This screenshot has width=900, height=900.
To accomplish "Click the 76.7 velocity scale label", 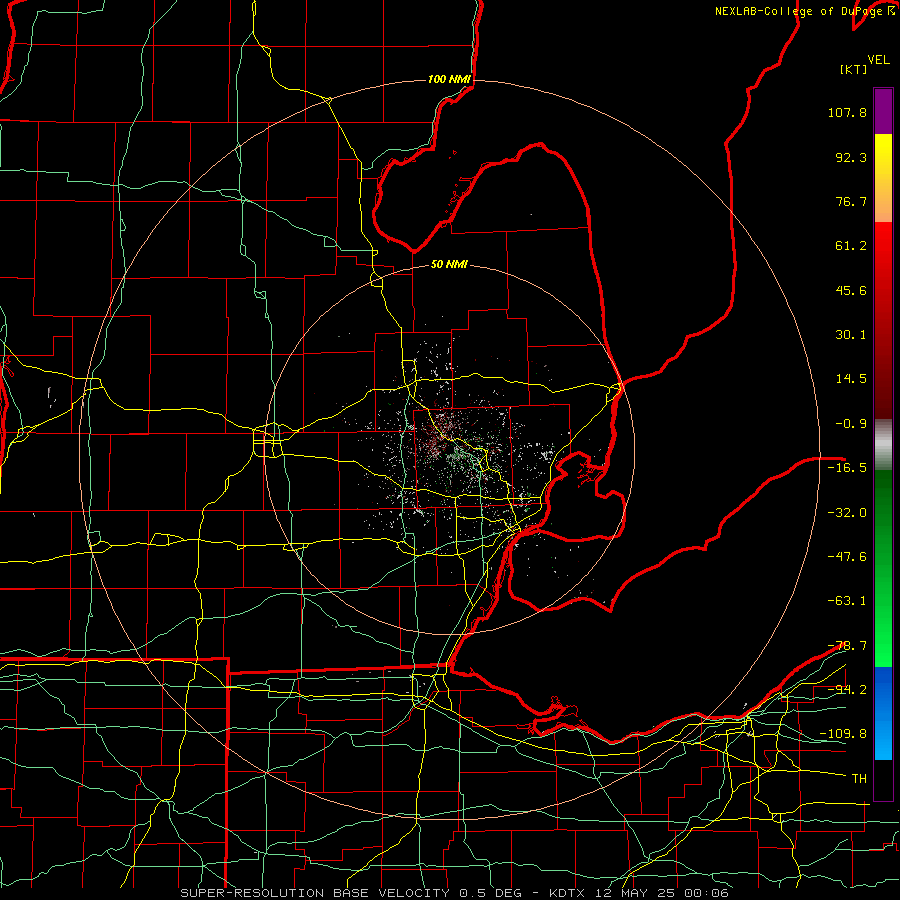I will [x=851, y=201].
